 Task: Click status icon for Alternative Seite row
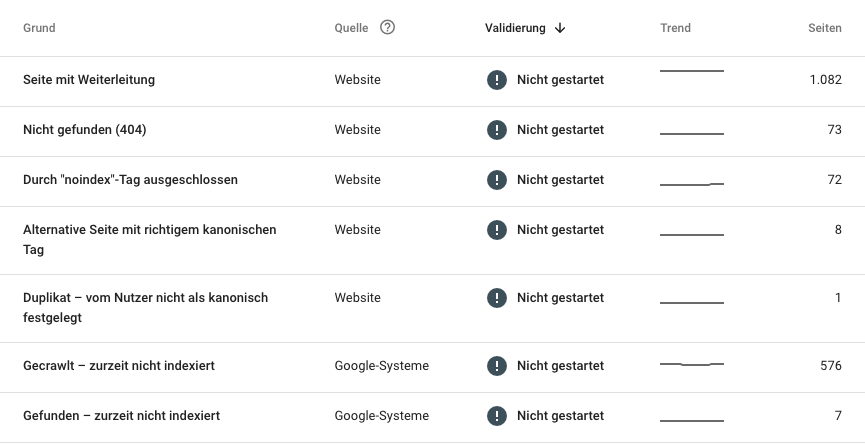(496, 230)
